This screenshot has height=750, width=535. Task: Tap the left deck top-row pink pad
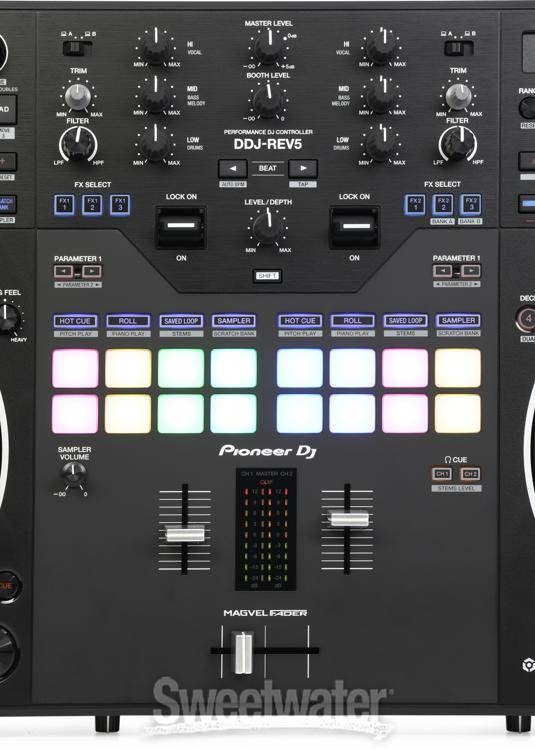point(76,368)
